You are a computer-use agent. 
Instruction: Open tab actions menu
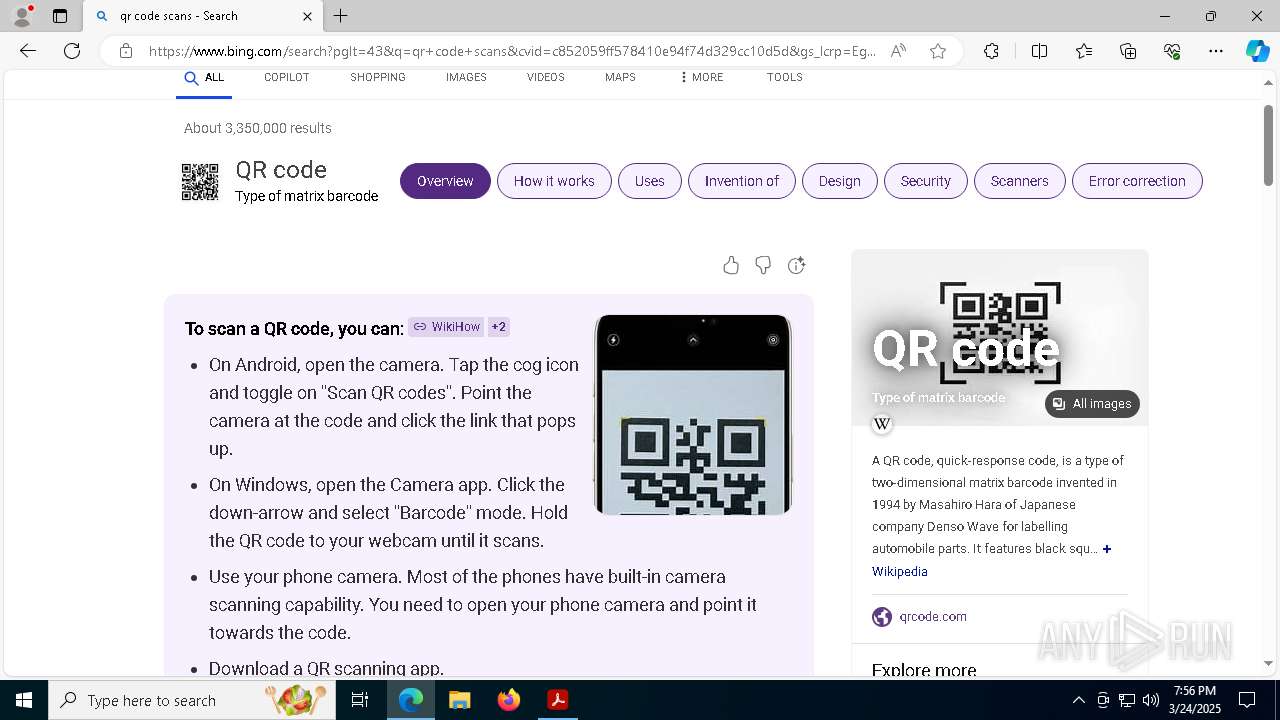pos(60,16)
